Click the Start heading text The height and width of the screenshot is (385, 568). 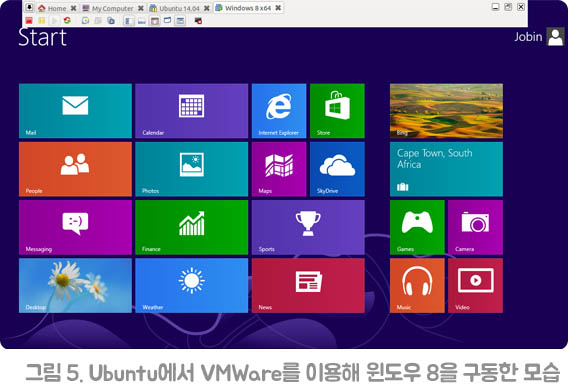(x=43, y=37)
